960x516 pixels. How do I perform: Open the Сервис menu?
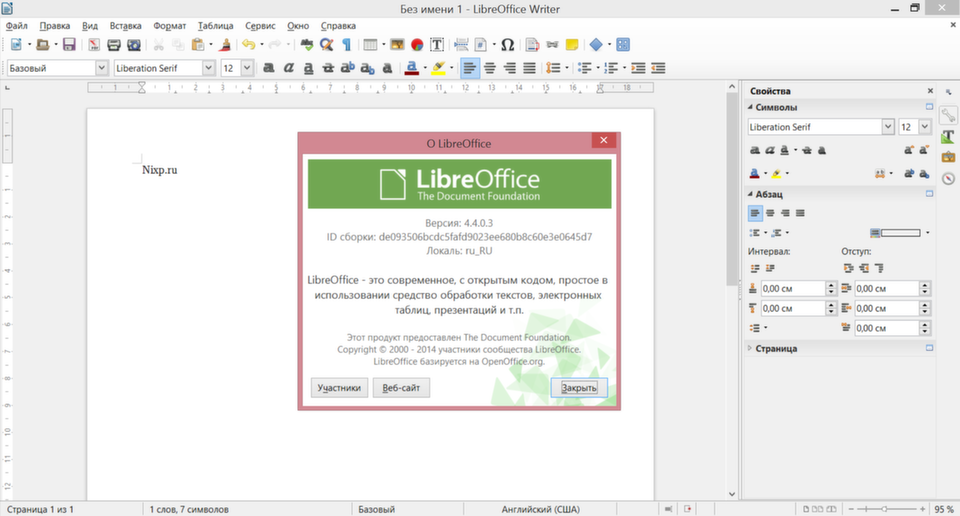[260, 26]
